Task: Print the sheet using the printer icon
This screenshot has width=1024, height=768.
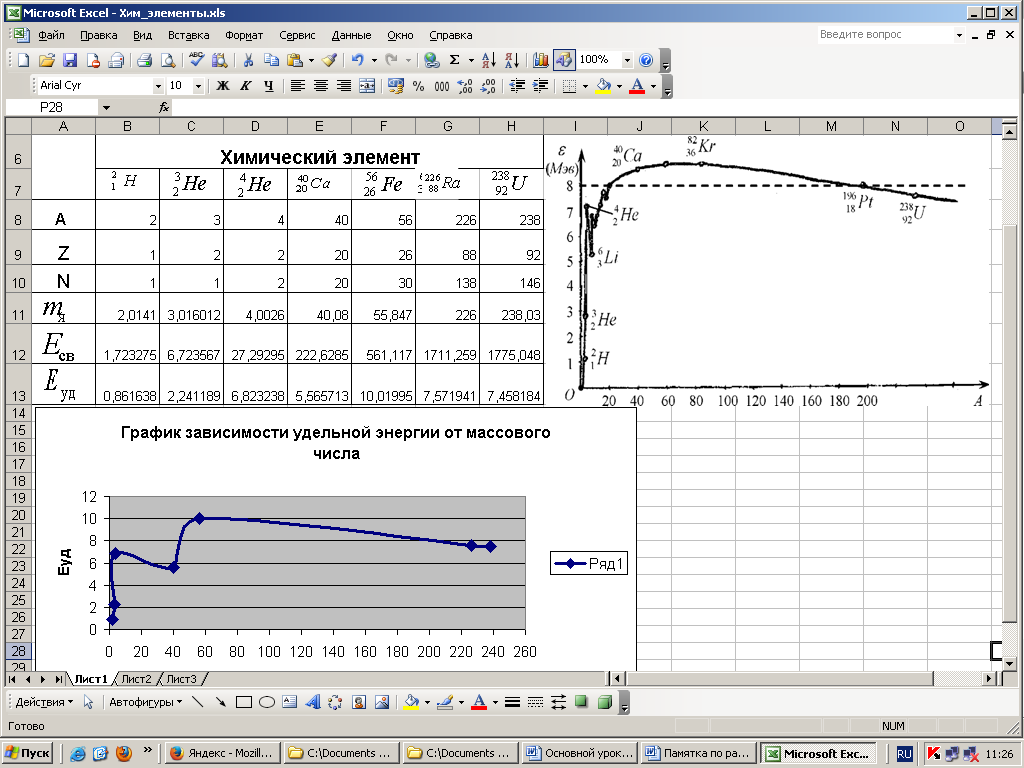Action: point(144,60)
